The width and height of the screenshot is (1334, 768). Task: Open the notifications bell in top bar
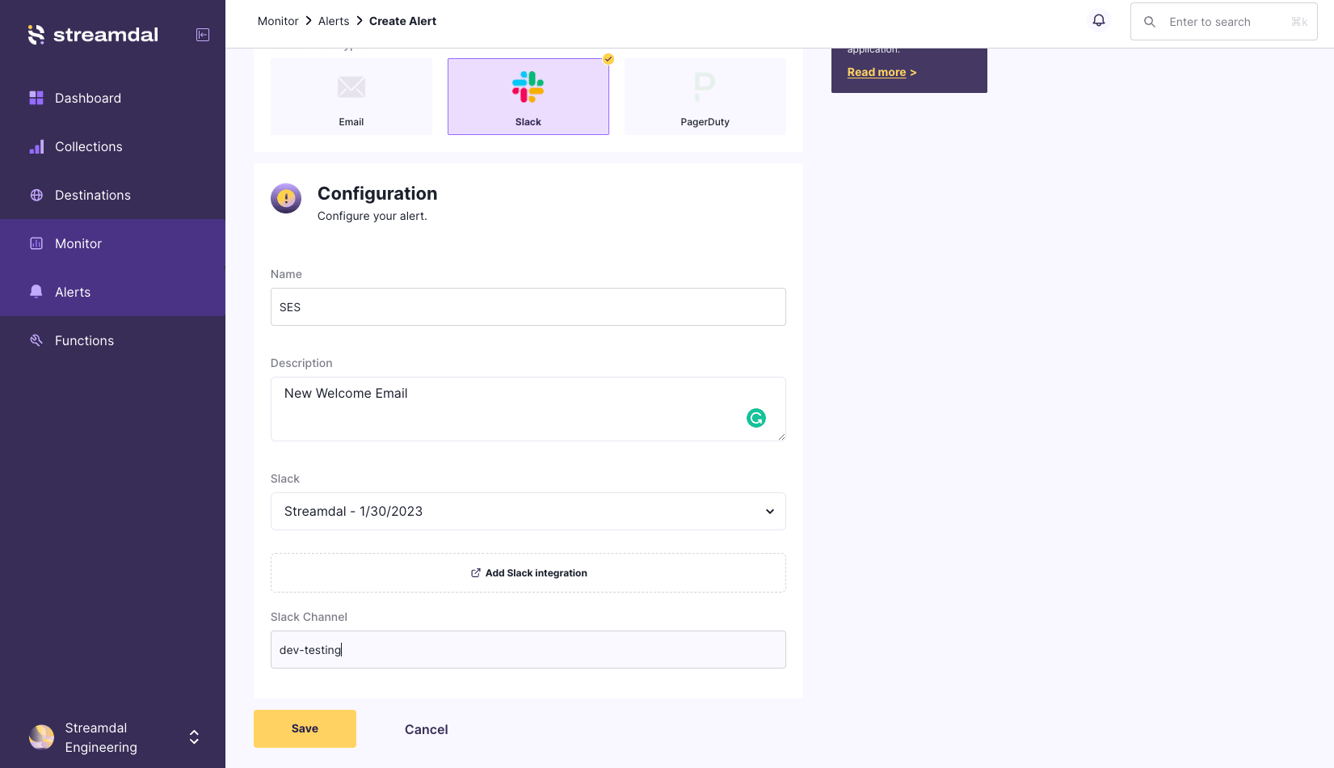(x=1098, y=21)
